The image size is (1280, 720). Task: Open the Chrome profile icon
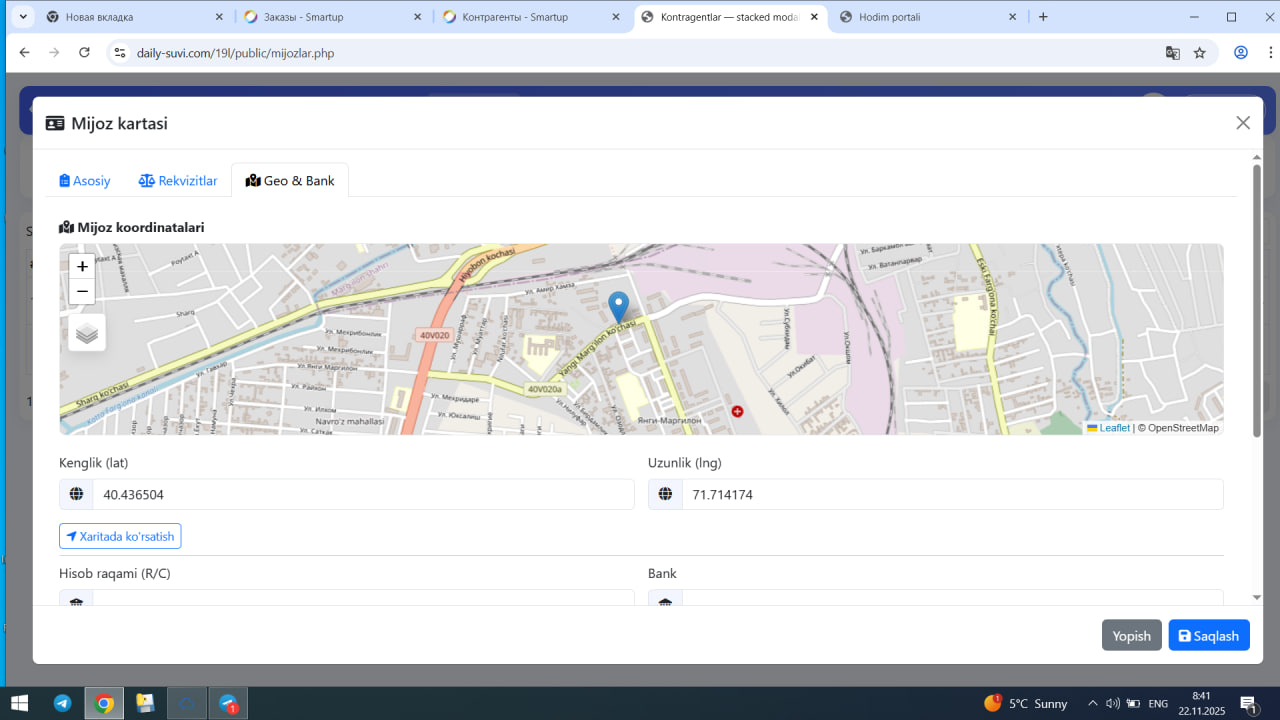point(1241,53)
